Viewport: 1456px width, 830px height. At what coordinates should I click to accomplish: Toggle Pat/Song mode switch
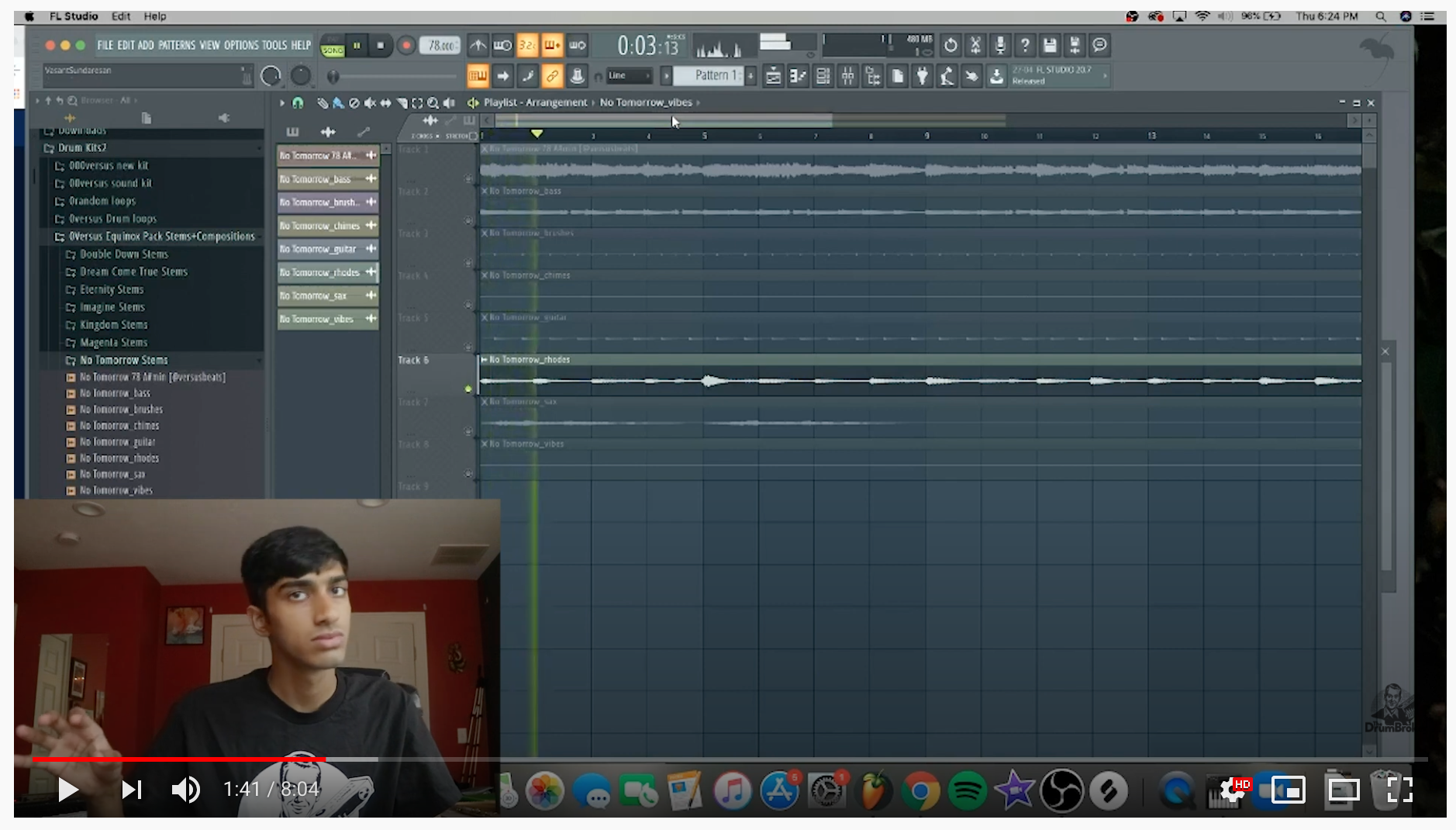333,46
